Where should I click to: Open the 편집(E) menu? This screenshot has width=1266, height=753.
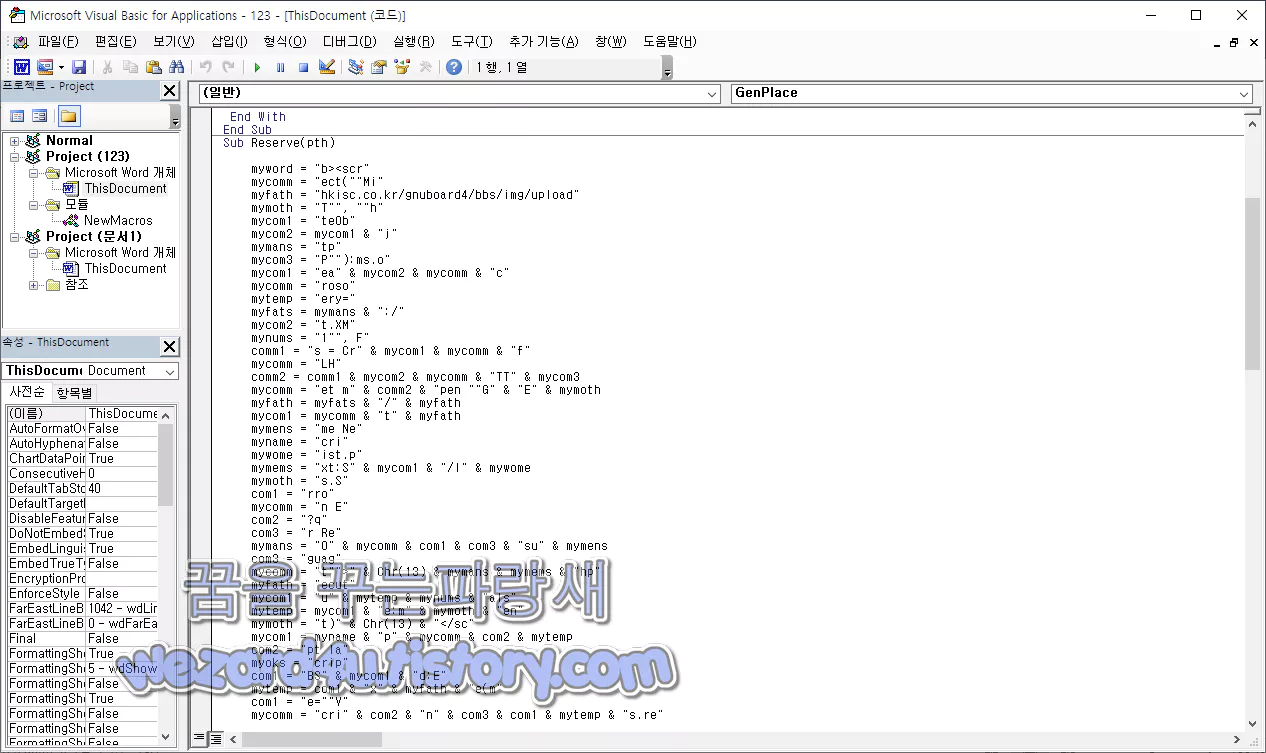click(x=115, y=41)
